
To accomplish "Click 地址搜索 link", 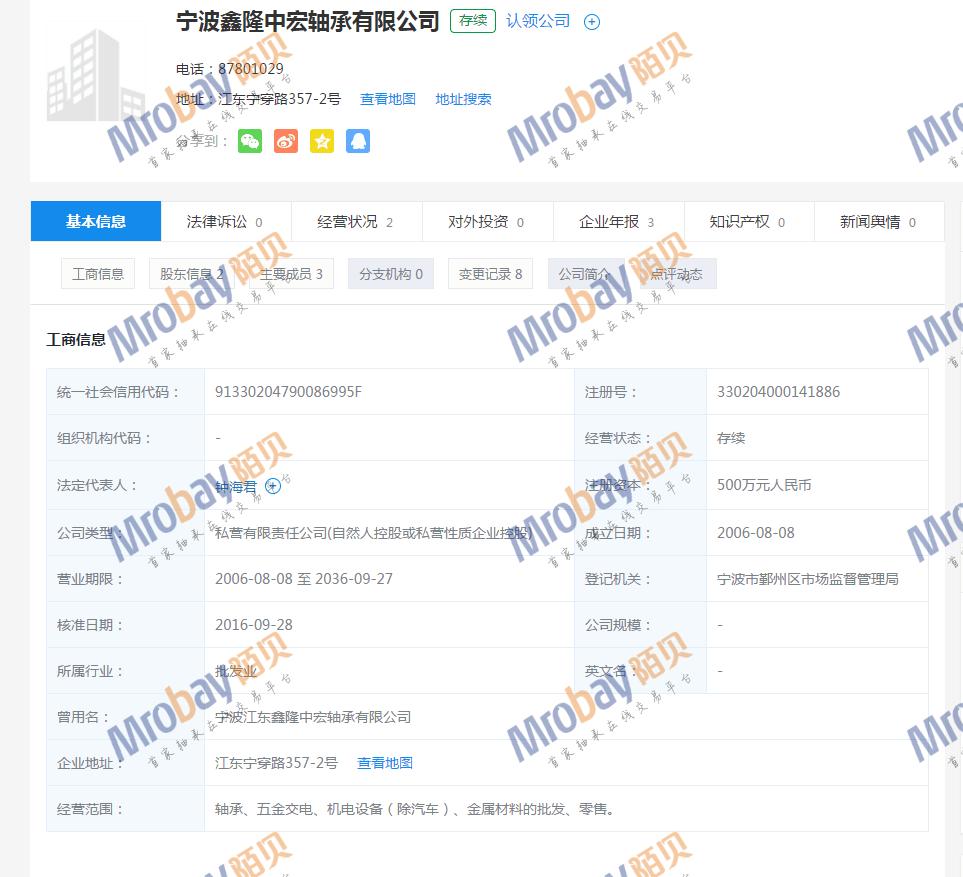I will [x=463, y=99].
